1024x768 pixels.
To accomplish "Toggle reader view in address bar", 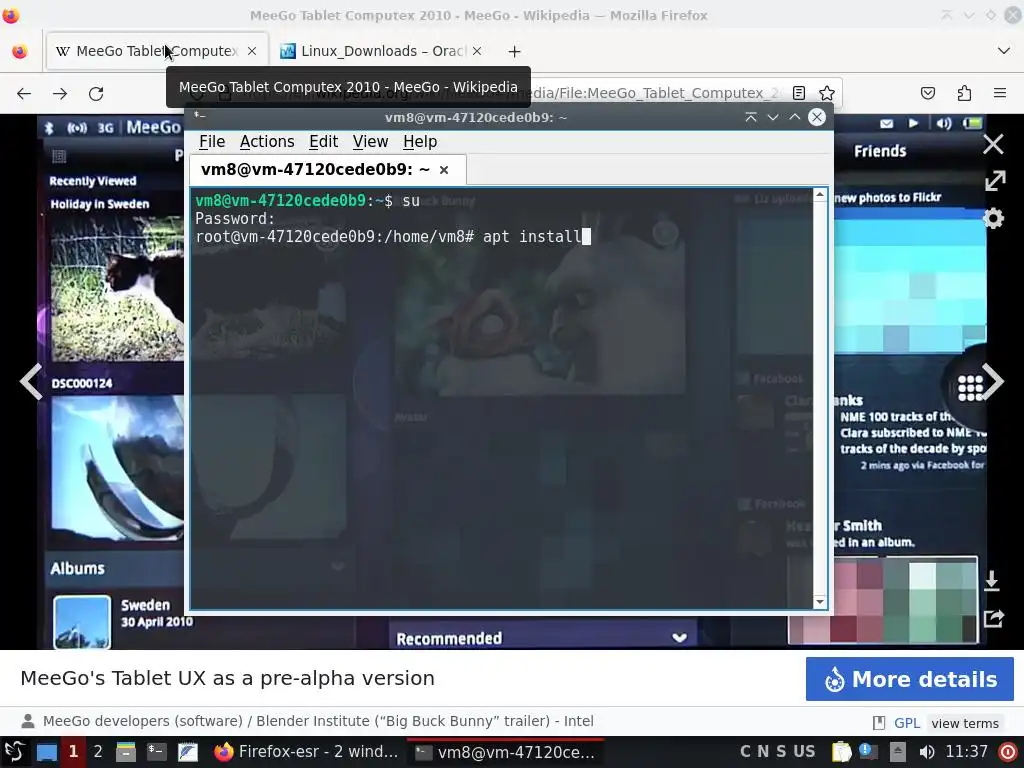I will (x=799, y=93).
